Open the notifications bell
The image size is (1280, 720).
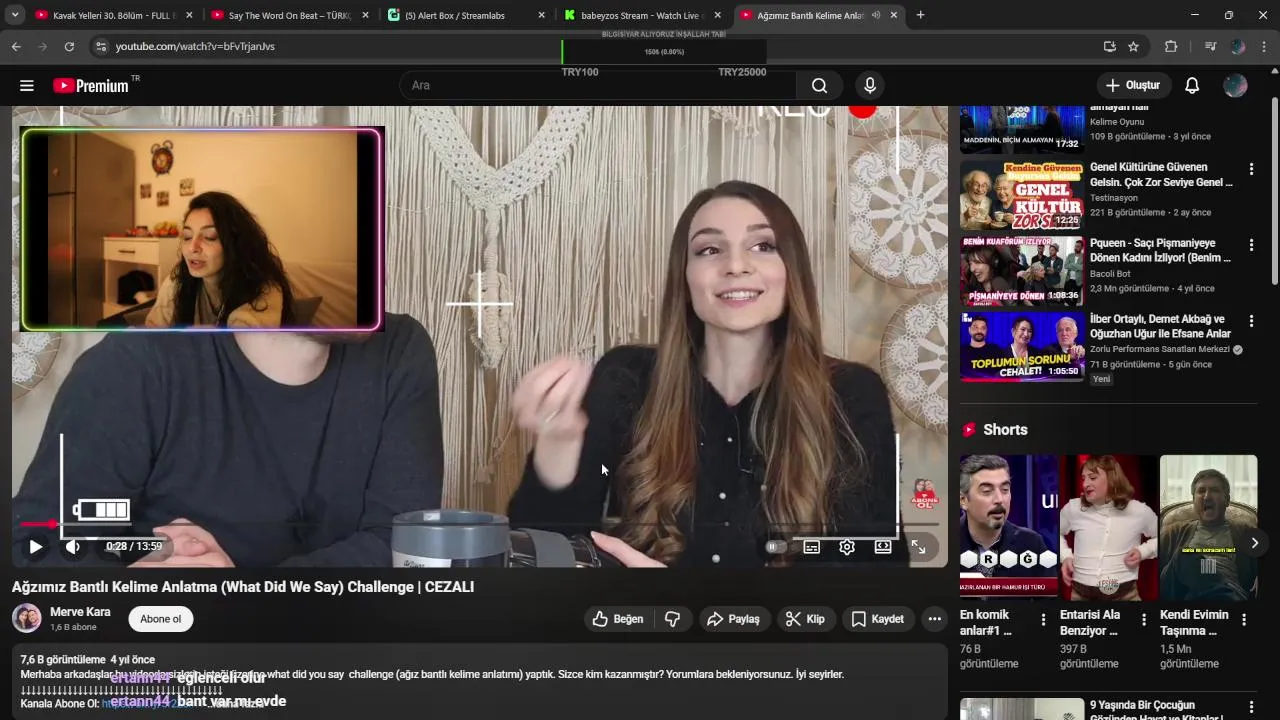coord(1192,86)
